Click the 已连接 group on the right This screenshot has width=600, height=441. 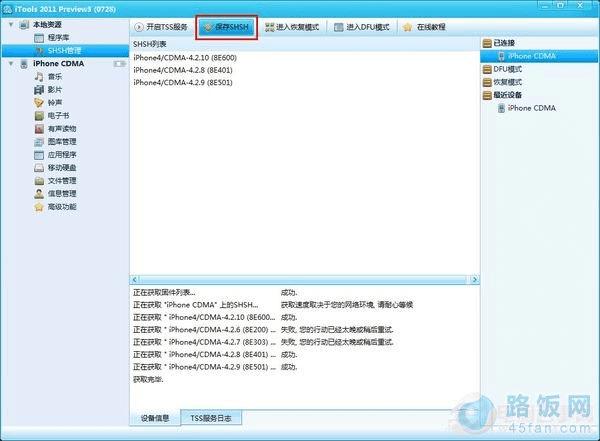click(504, 43)
